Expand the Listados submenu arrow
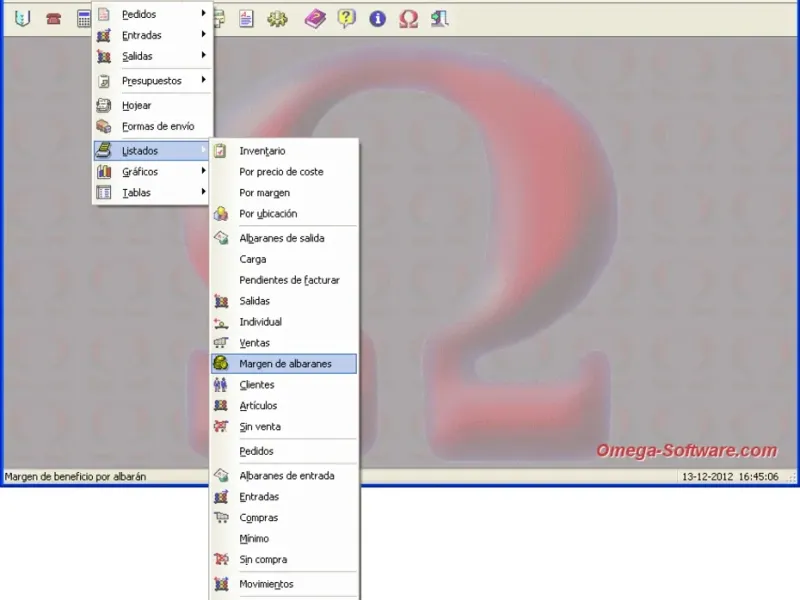Image resolution: width=800 pixels, height=600 pixels. (204, 150)
